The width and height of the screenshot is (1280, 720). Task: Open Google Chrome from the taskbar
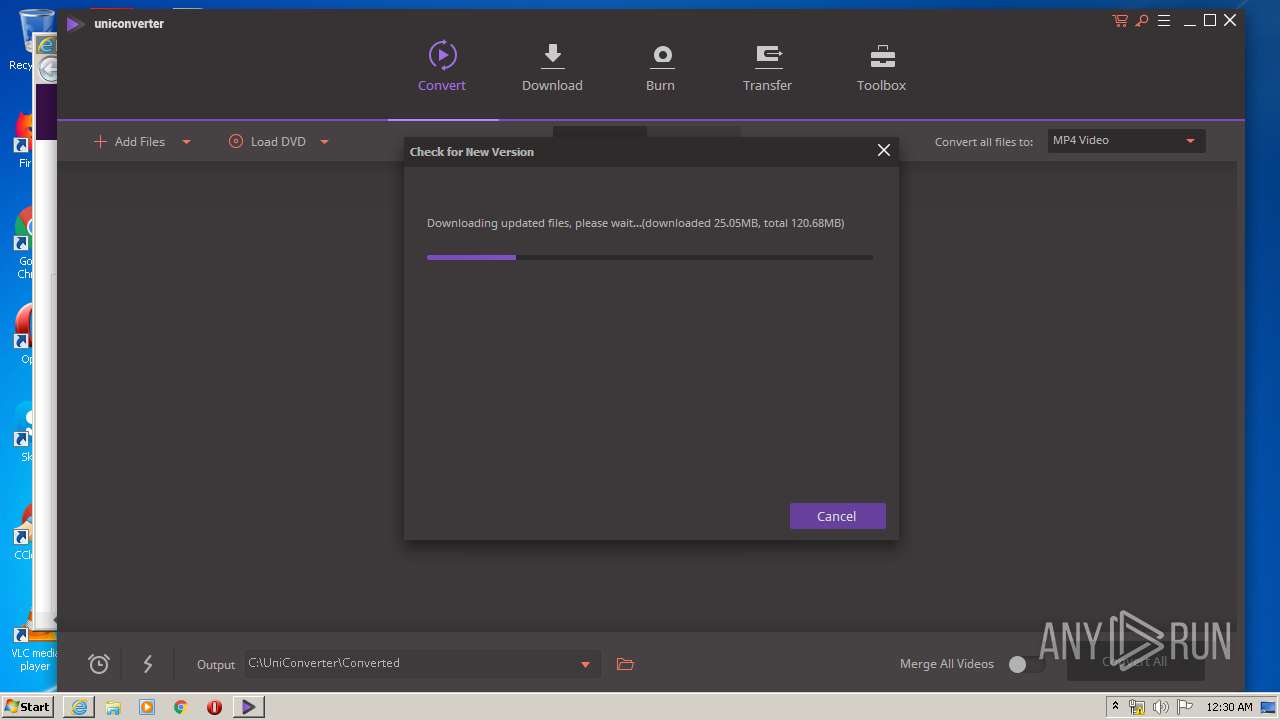coord(181,707)
